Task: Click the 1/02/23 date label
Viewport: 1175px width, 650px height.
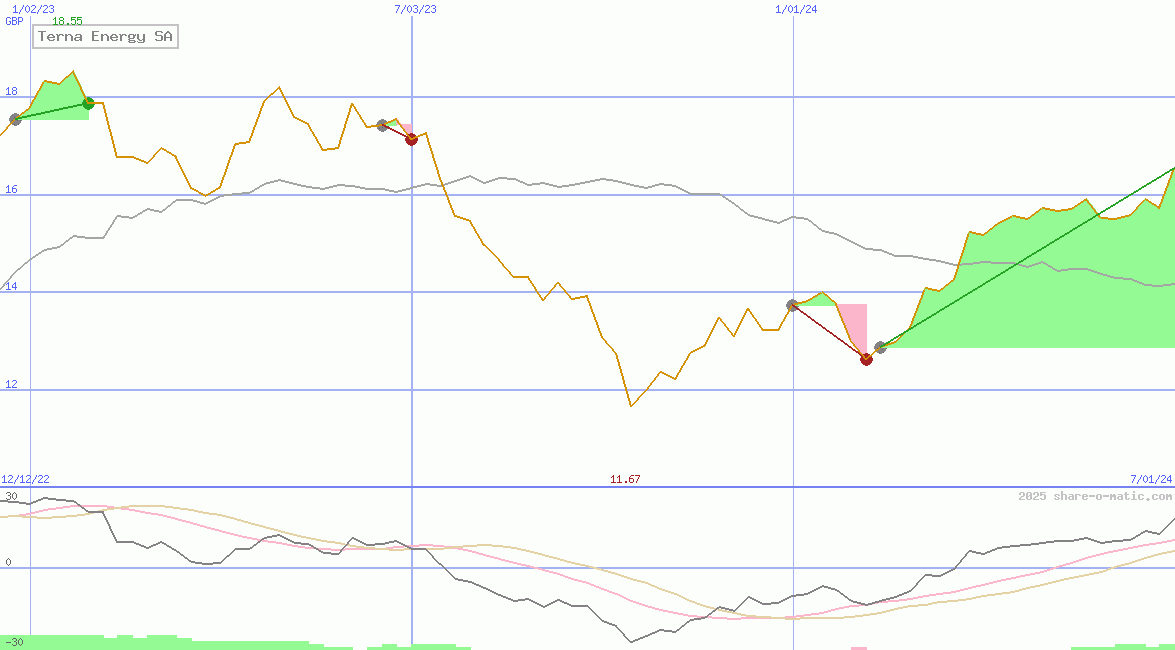Action: (33, 9)
